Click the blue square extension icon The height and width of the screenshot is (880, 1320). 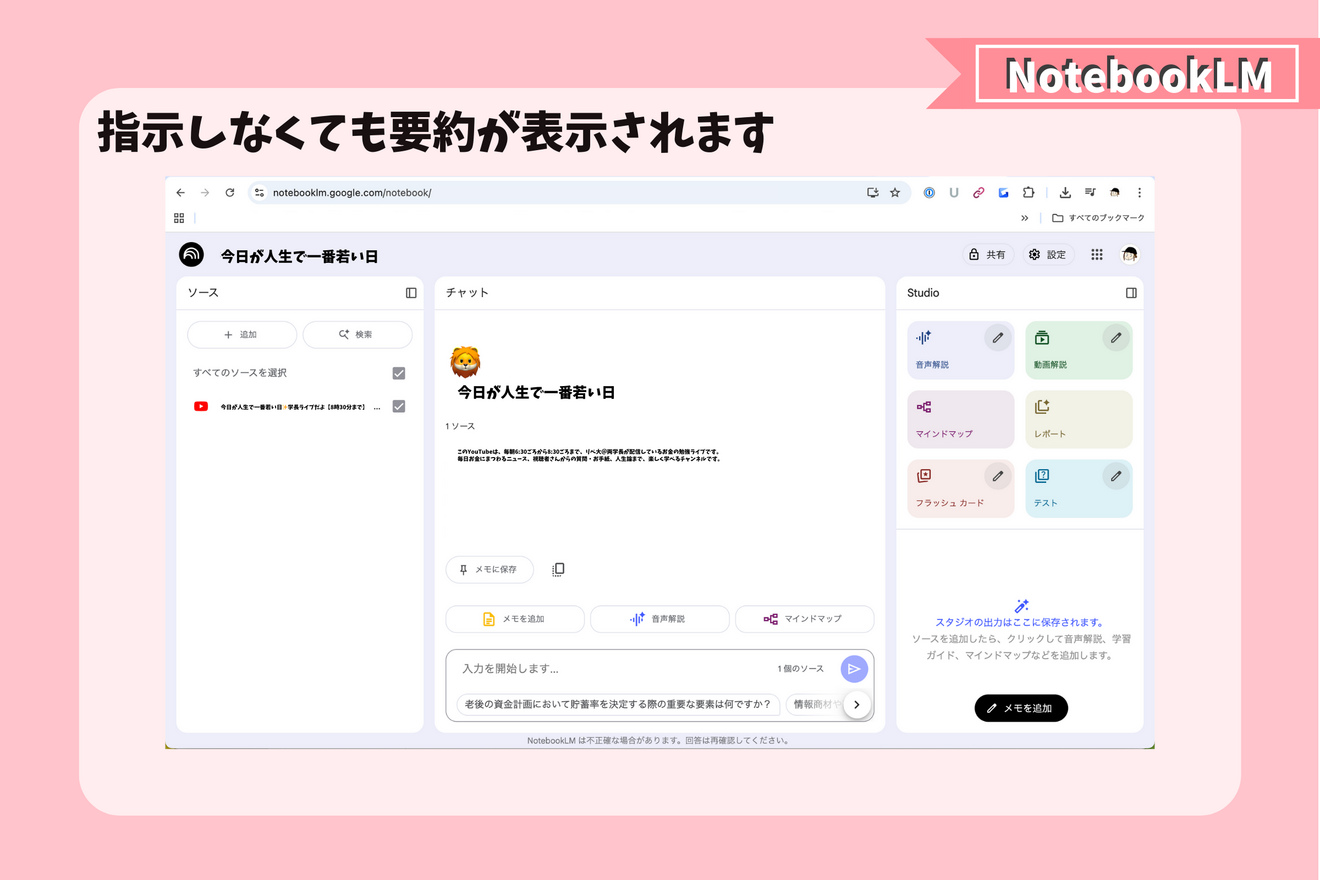1003,193
